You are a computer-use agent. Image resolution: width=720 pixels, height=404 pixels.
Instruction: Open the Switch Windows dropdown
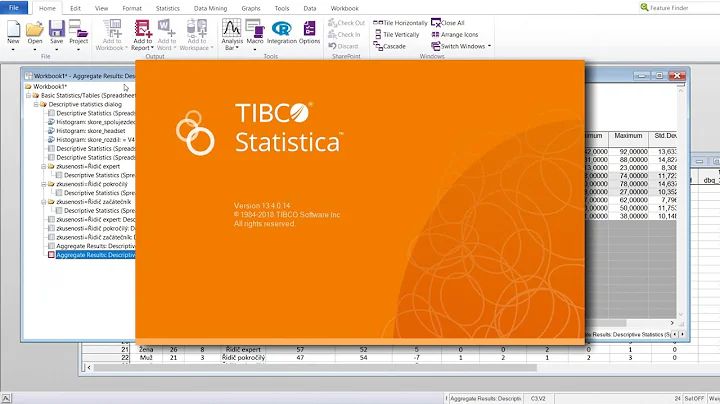pyautogui.click(x=489, y=46)
